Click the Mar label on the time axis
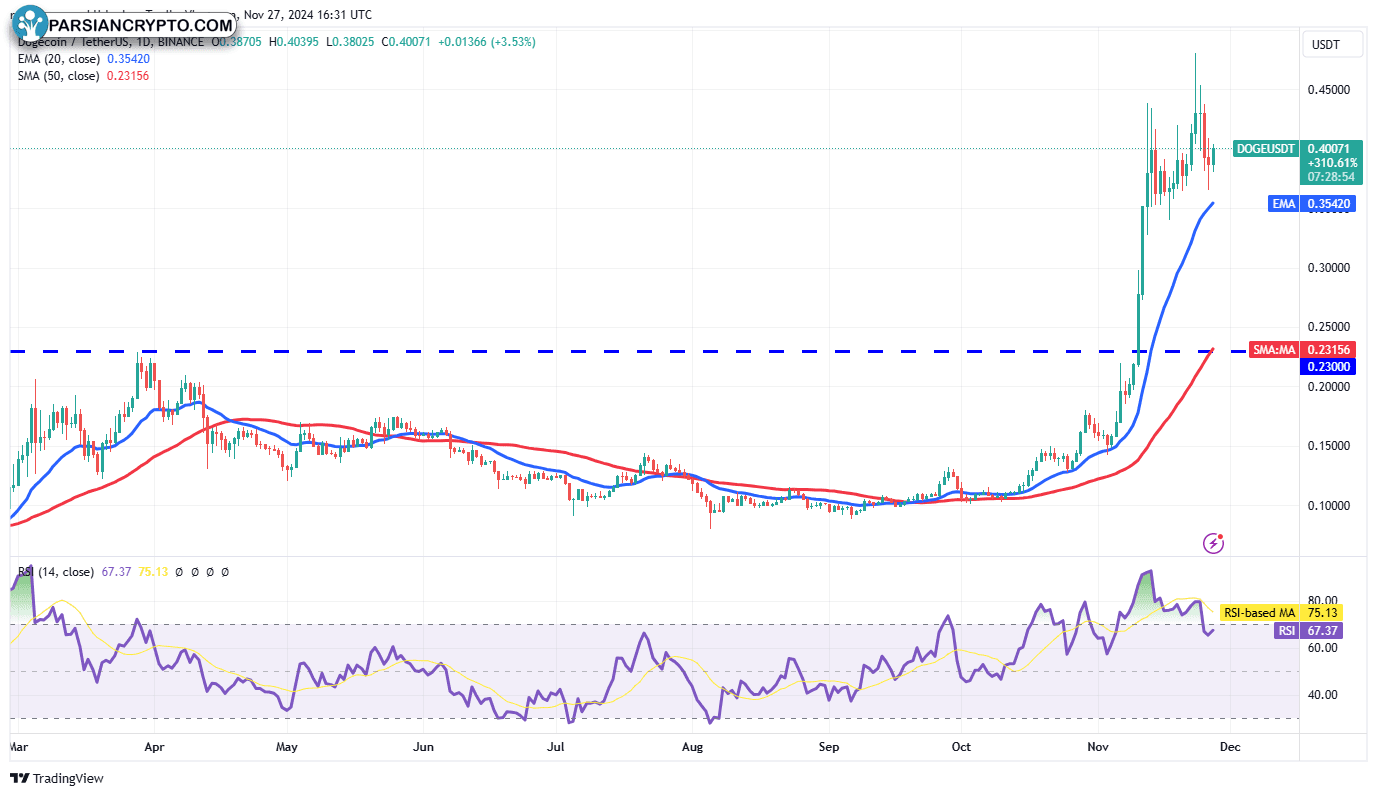The height and width of the screenshot is (796, 1377). click(x=19, y=747)
